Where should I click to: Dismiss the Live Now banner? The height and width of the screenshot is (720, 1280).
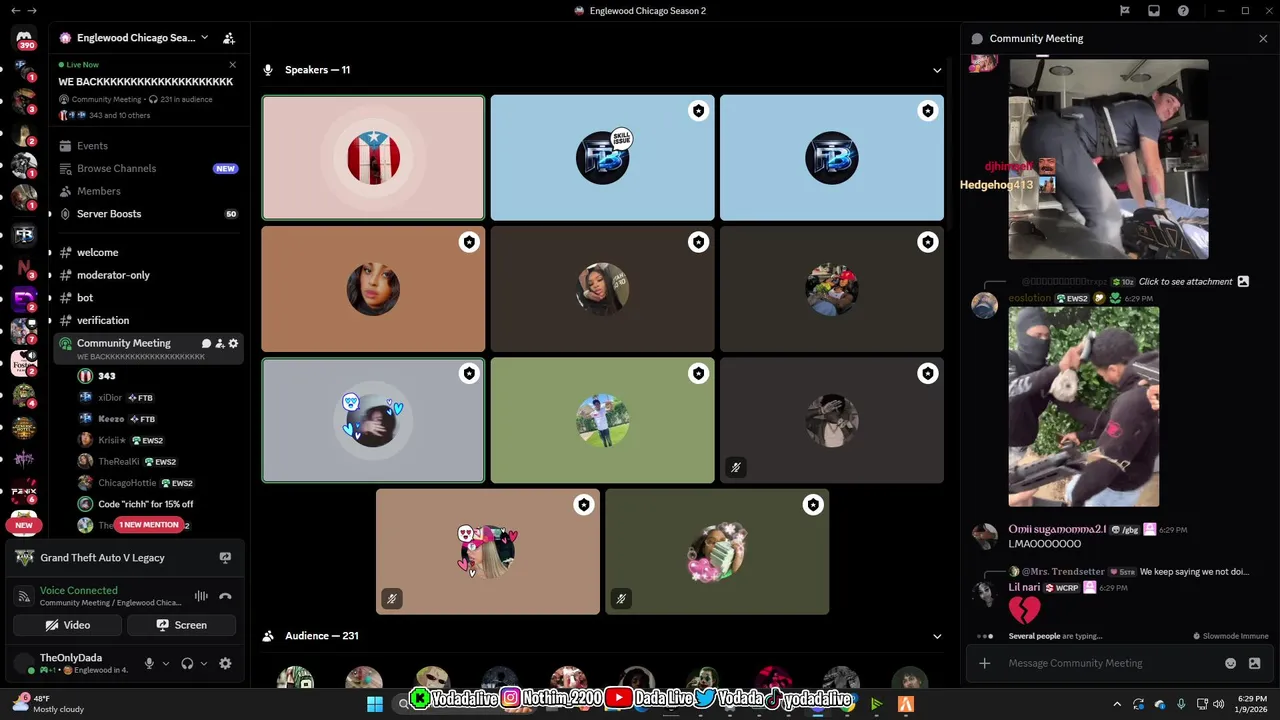pyautogui.click(x=232, y=65)
